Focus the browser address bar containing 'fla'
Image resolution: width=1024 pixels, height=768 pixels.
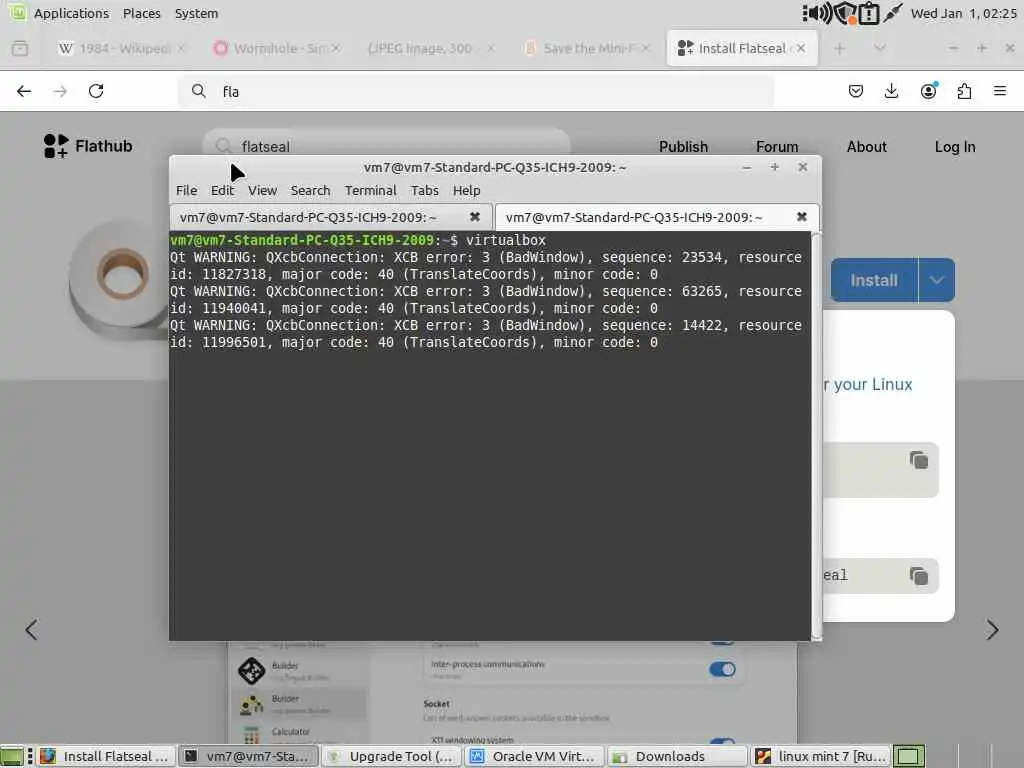pos(477,91)
